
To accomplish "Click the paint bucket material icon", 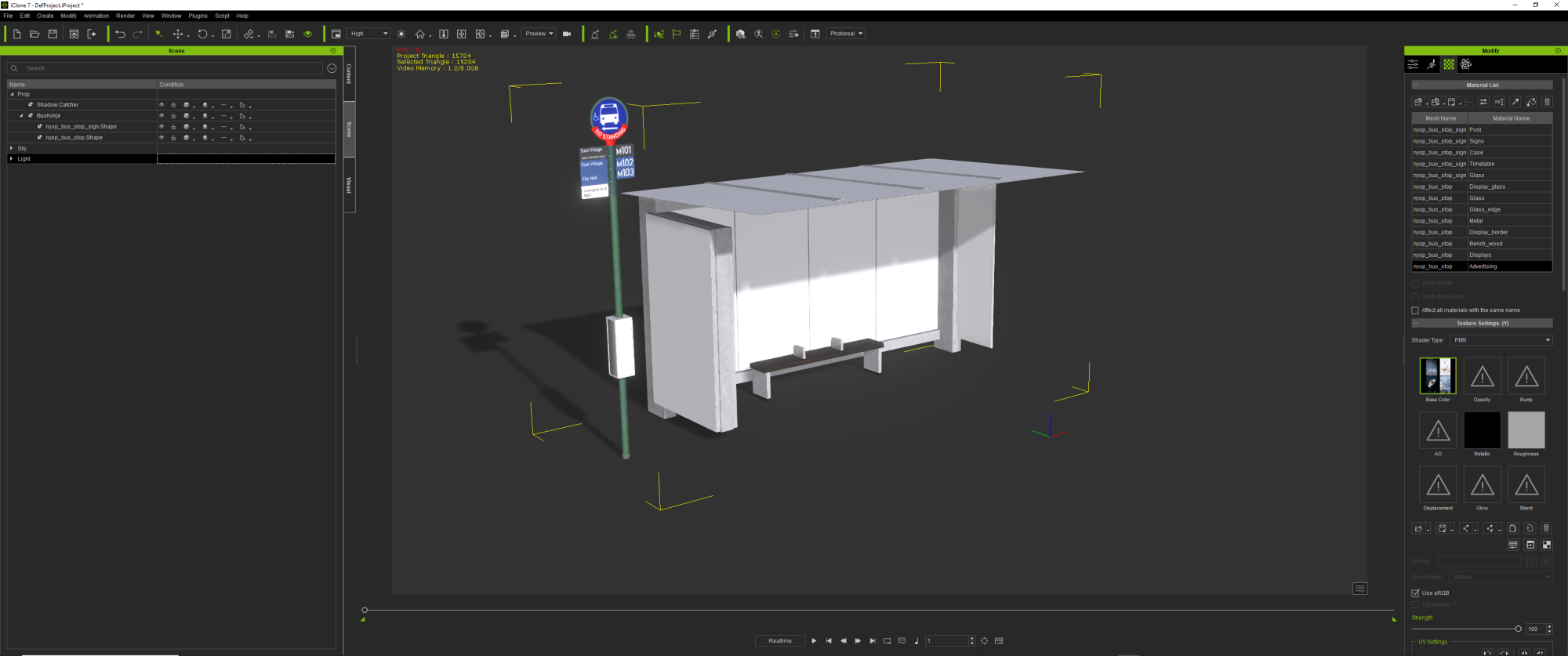I will pyautogui.click(x=1531, y=102).
